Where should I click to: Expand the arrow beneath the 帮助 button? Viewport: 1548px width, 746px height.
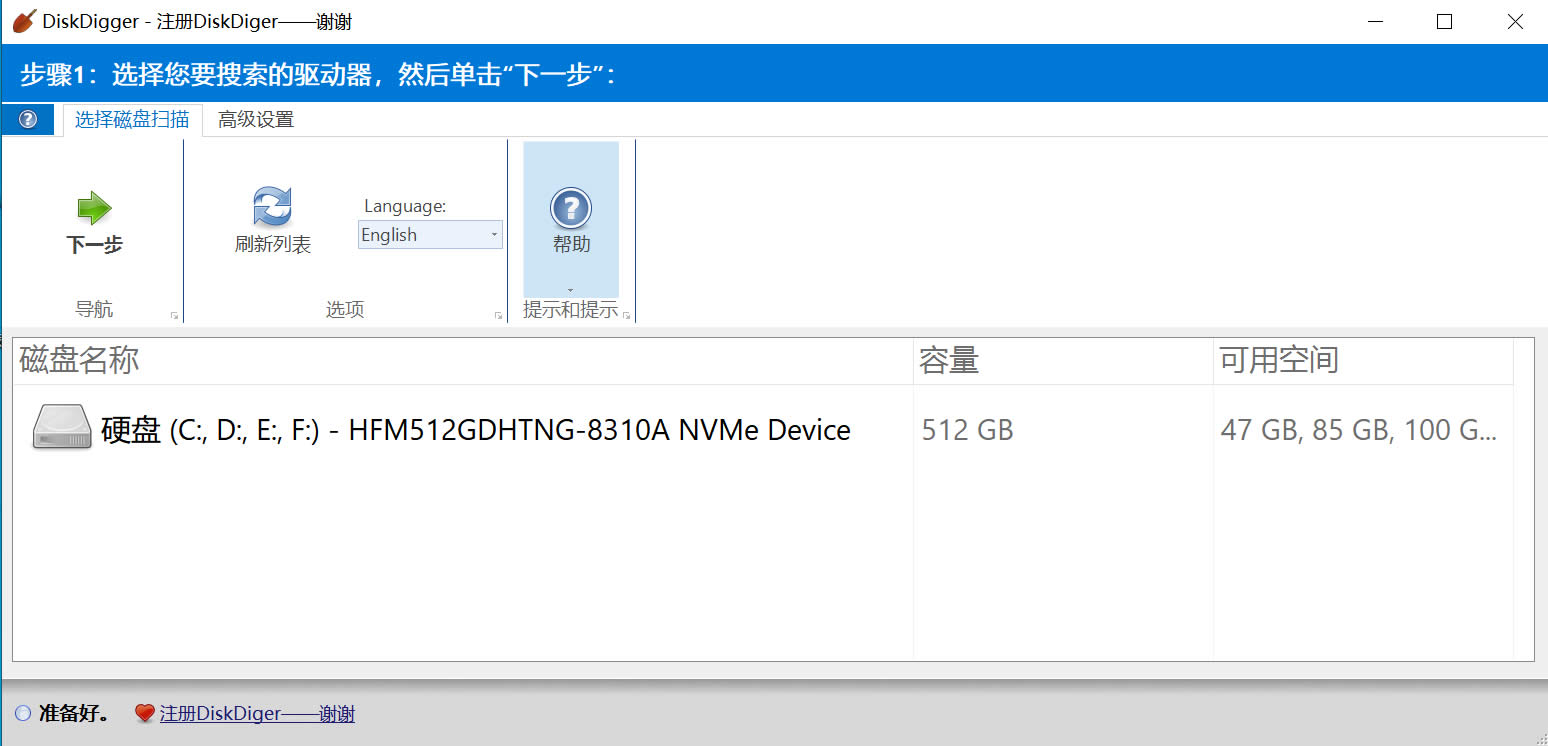click(570, 291)
